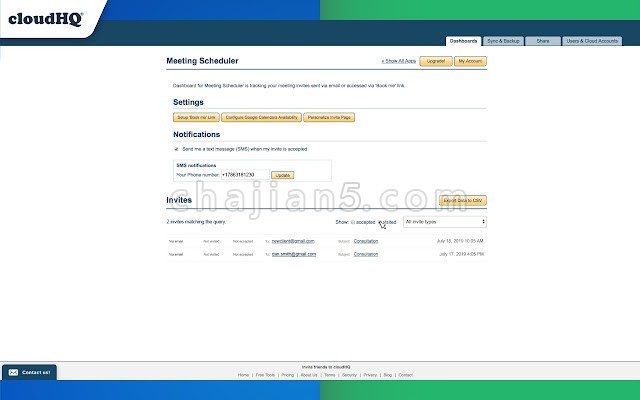
Task: Open the 'All invite types' dropdown
Action: 445,222
